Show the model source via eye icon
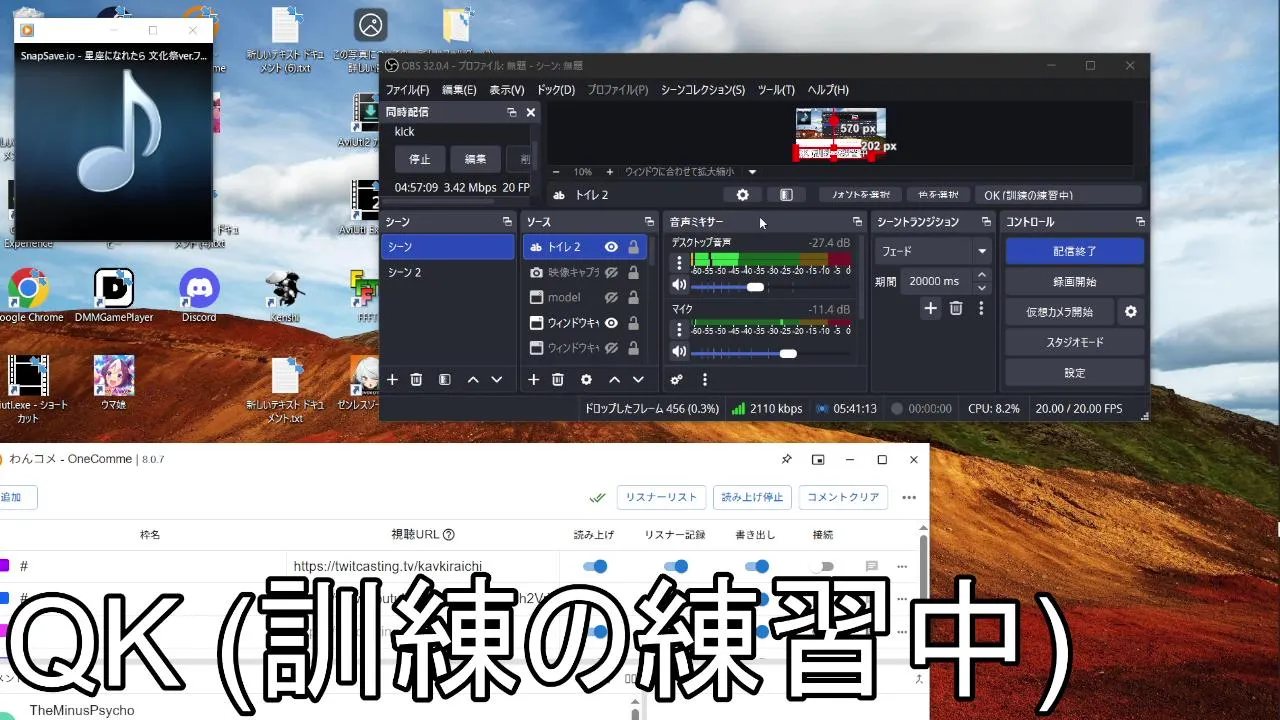 click(611, 298)
